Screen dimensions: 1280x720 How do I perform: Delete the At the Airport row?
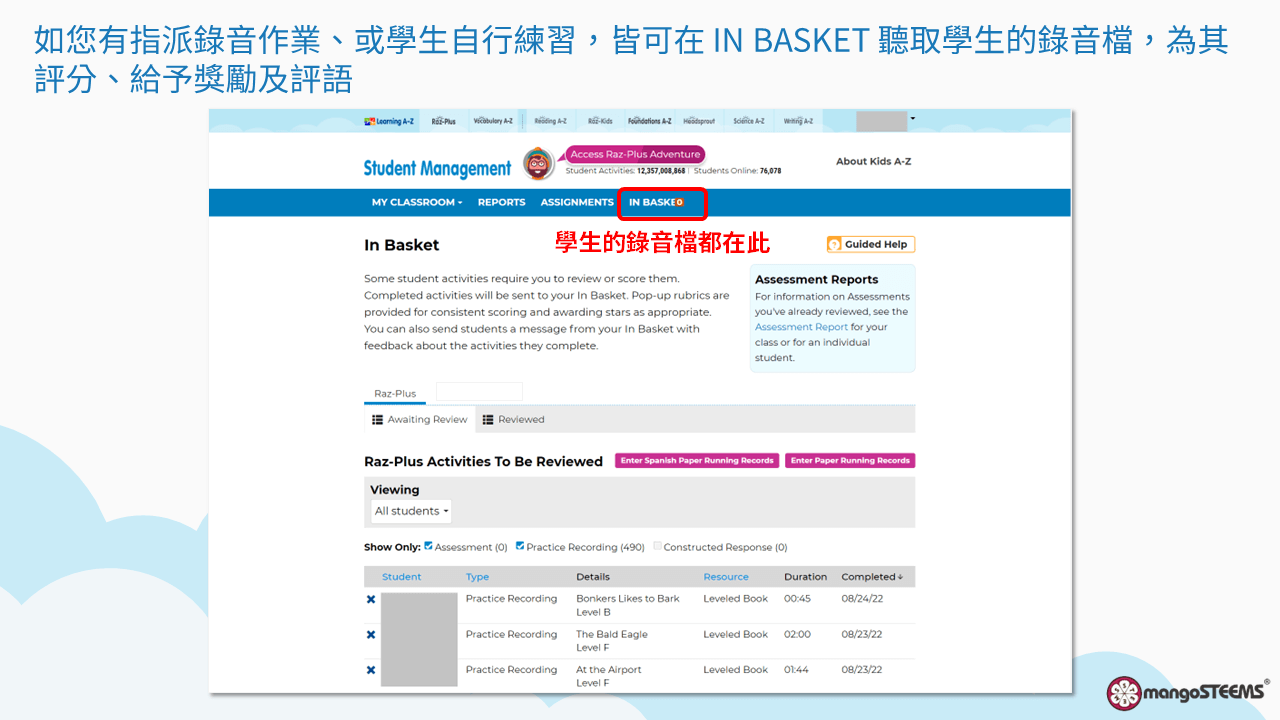click(x=371, y=670)
